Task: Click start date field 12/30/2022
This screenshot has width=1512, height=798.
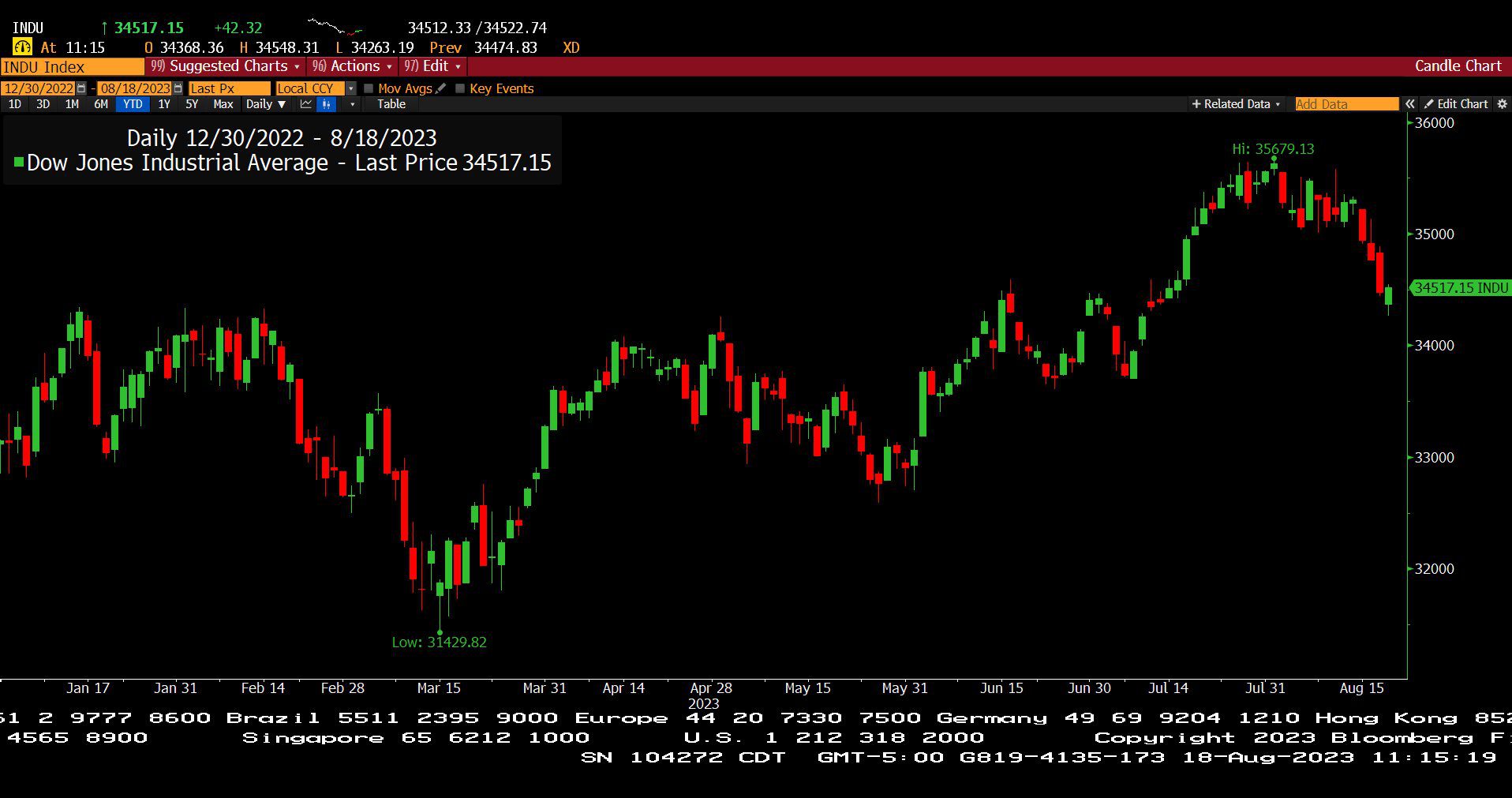Action: point(39,88)
